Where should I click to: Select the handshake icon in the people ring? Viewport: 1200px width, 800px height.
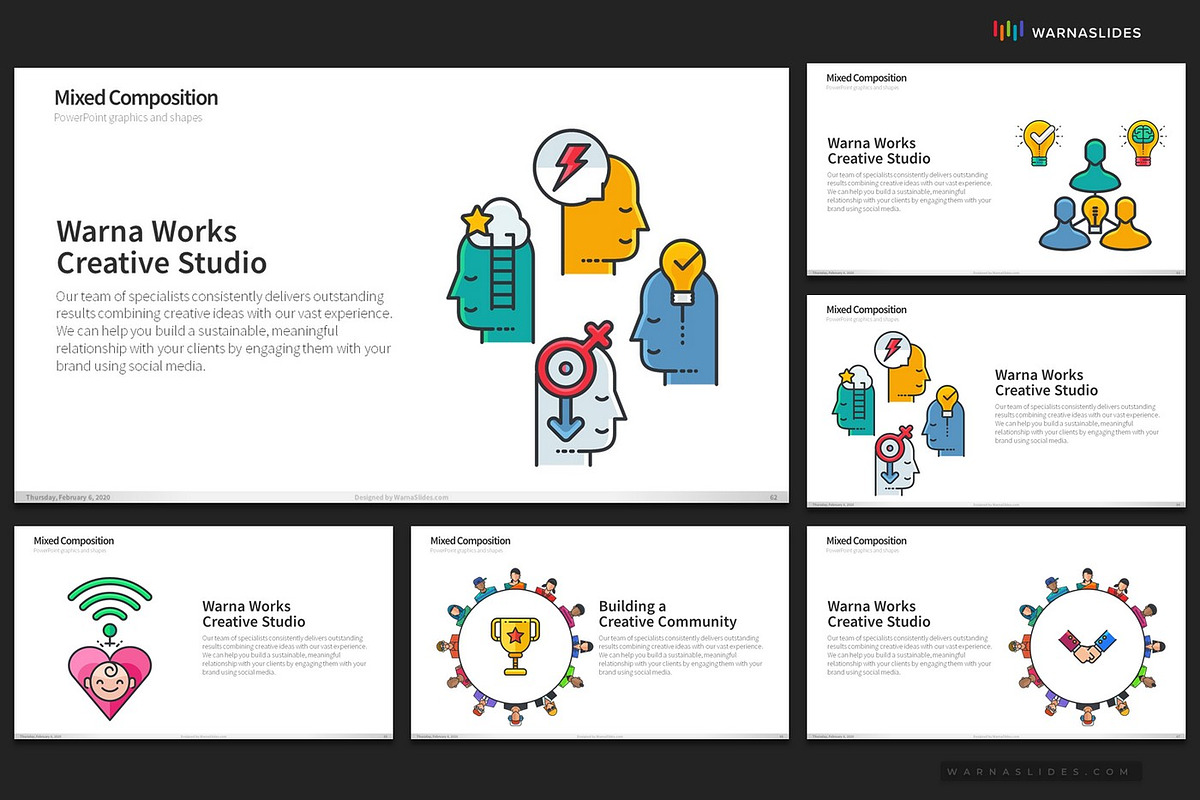pyautogui.click(x=1090, y=646)
